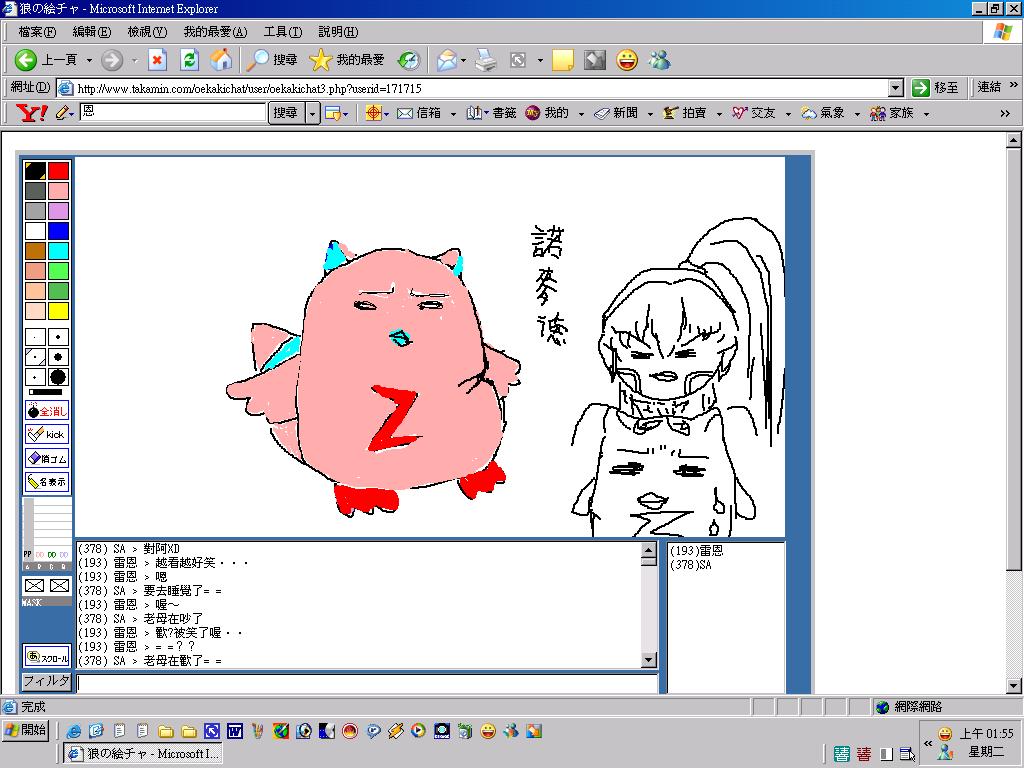Click the スクロール scroll icon
1024x768 pixels.
47,657
